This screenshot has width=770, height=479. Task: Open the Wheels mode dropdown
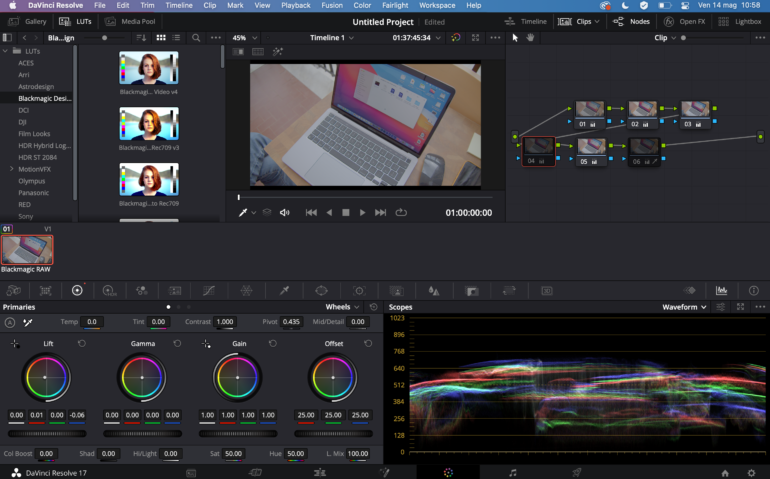point(343,307)
